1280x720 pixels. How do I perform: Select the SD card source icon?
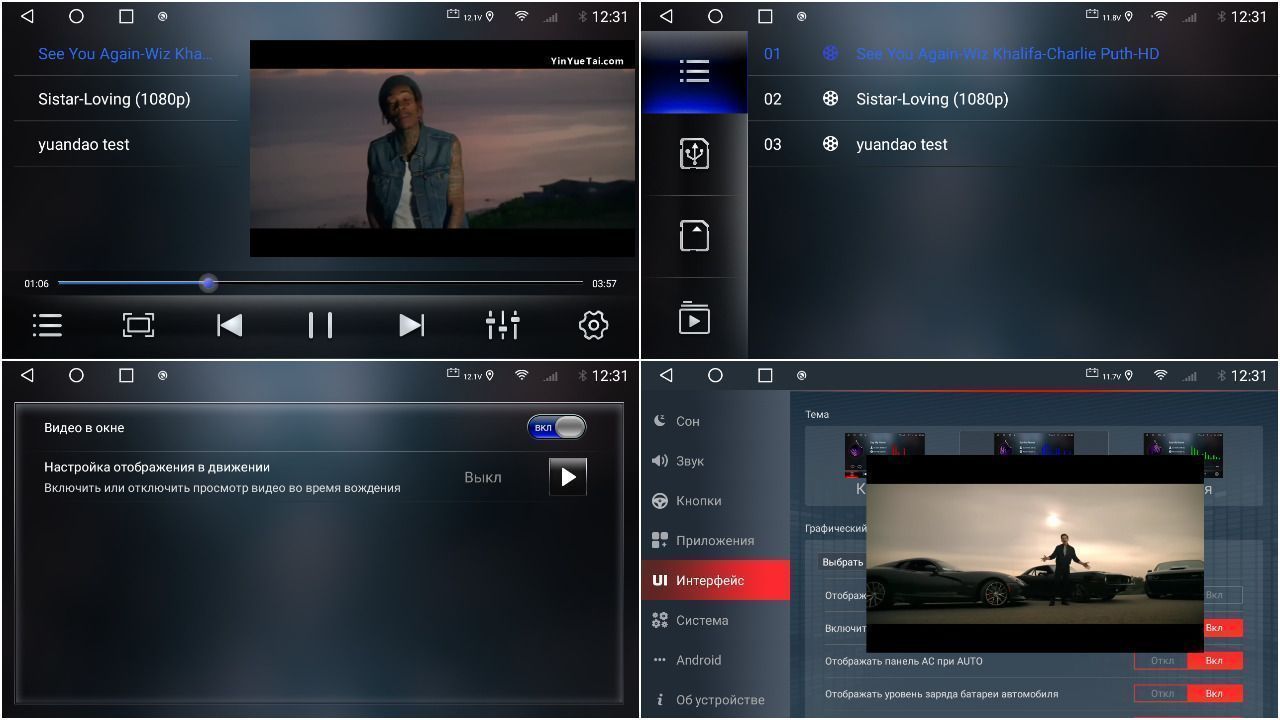coord(694,236)
